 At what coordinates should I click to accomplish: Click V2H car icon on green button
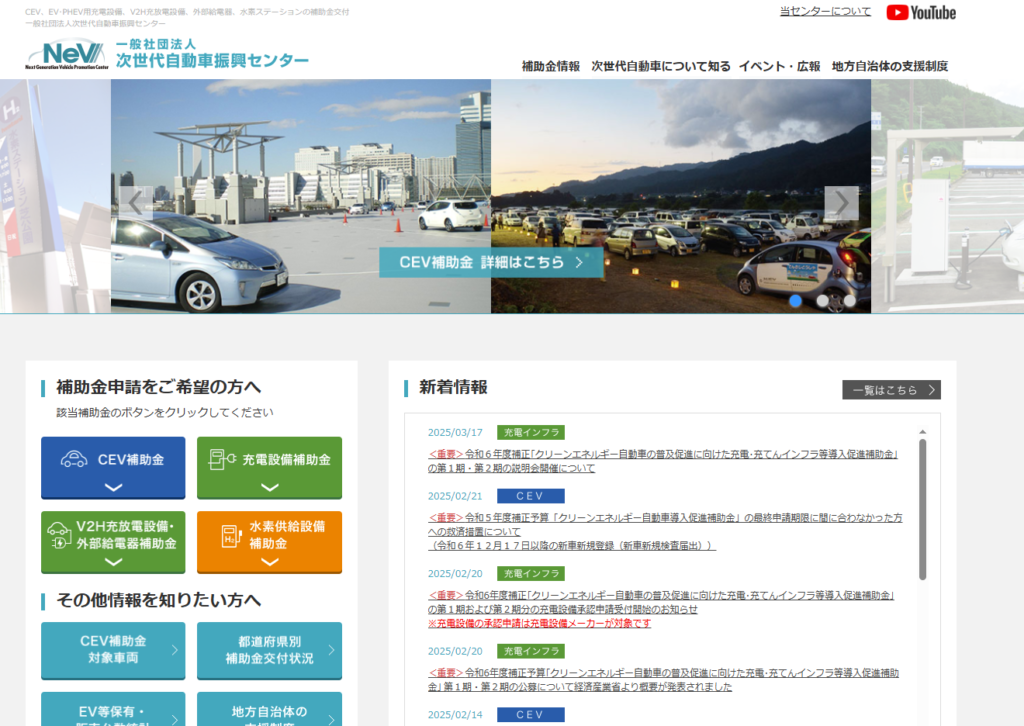(59, 535)
